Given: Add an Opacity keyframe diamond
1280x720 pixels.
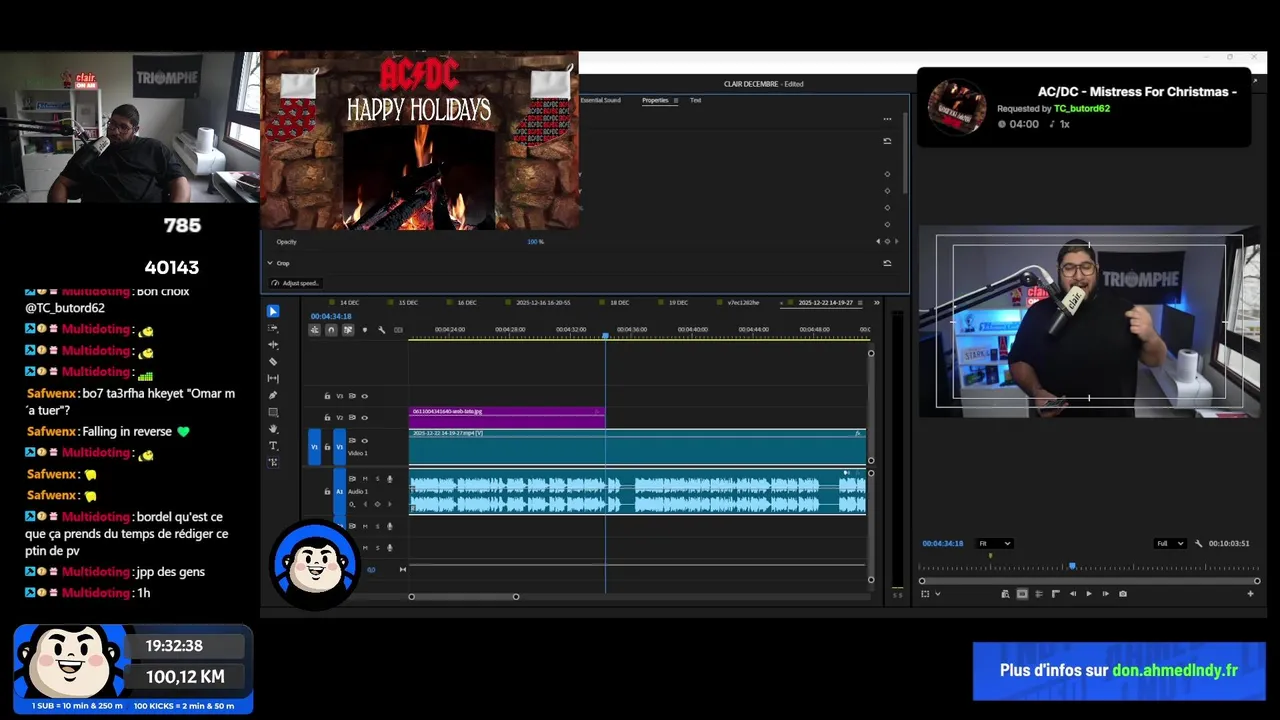Looking at the screenshot, I should (887, 241).
